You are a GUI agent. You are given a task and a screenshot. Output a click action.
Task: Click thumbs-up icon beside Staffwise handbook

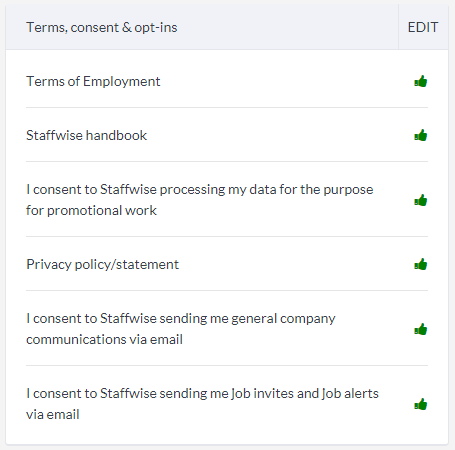[421, 135]
